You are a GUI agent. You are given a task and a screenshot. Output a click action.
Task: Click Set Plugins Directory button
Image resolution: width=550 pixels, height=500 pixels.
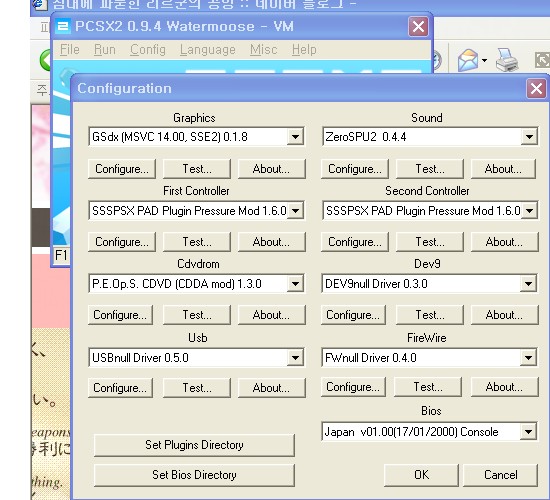click(194, 445)
